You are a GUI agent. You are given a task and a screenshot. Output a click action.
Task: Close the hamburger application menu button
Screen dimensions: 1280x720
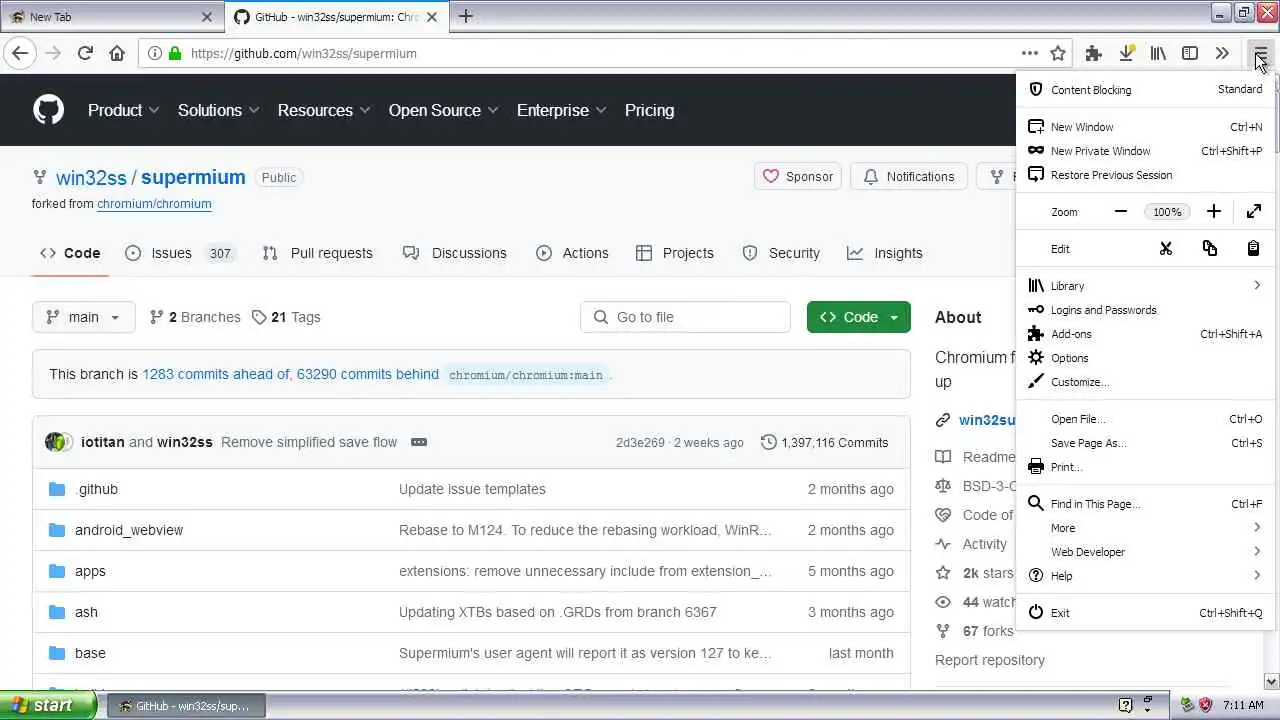(x=1260, y=53)
